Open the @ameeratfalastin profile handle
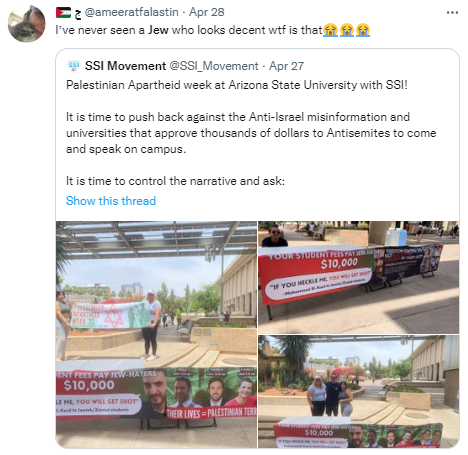 pyautogui.click(x=131, y=12)
